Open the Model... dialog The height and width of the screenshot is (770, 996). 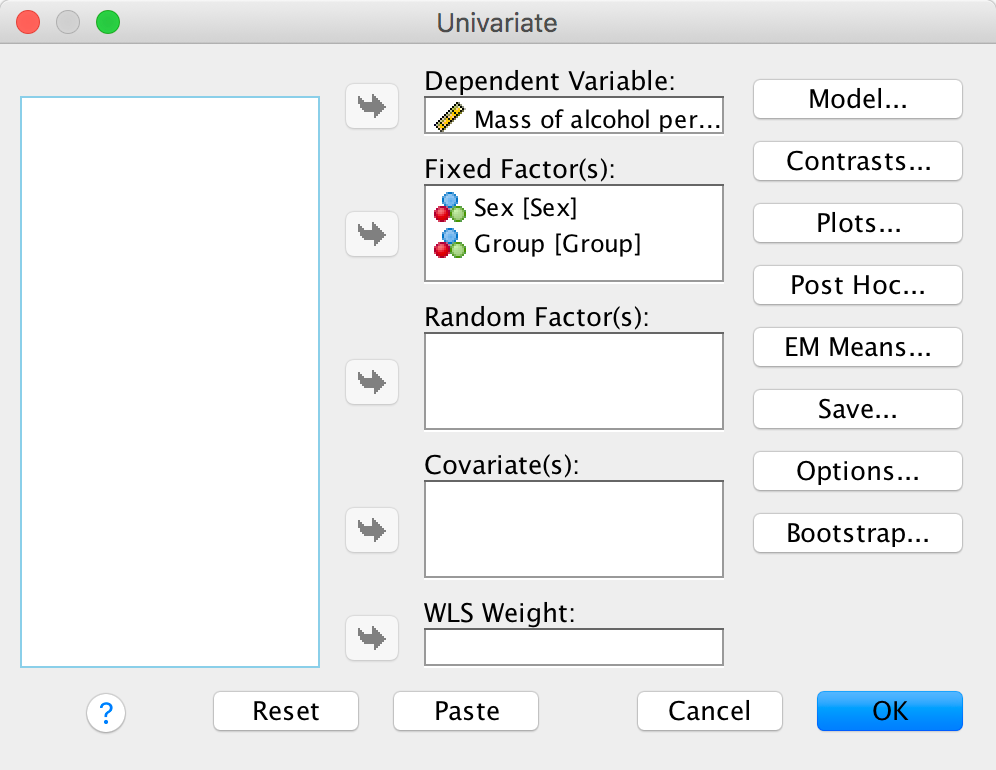(857, 99)
